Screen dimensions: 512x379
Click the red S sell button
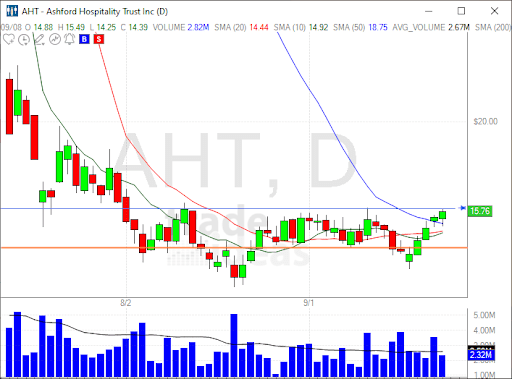(99, 39)
